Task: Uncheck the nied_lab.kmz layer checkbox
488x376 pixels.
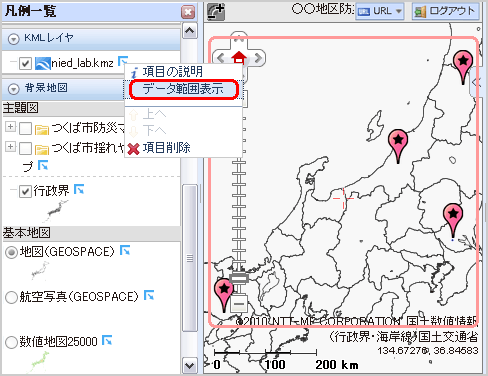Action: coord(25,63)
